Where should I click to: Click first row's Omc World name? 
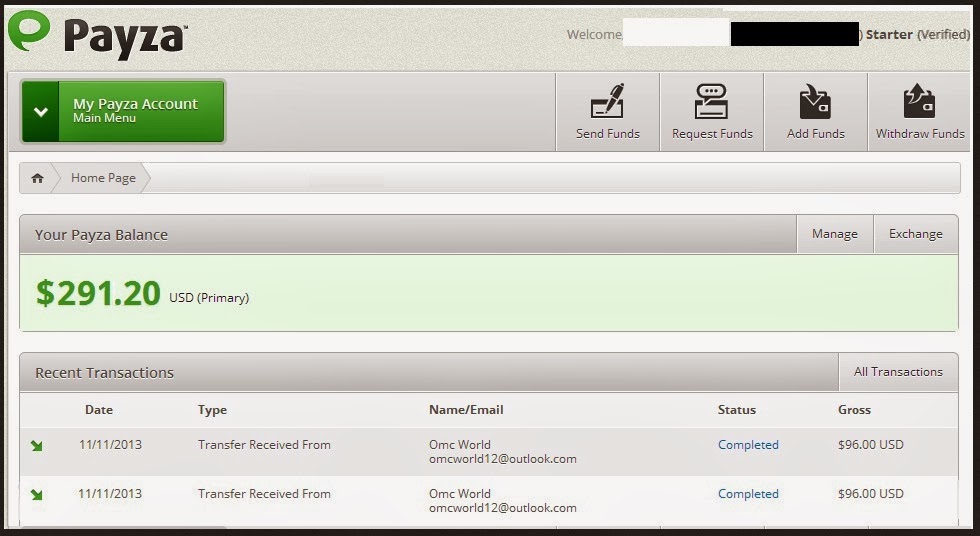click(459, 445)
